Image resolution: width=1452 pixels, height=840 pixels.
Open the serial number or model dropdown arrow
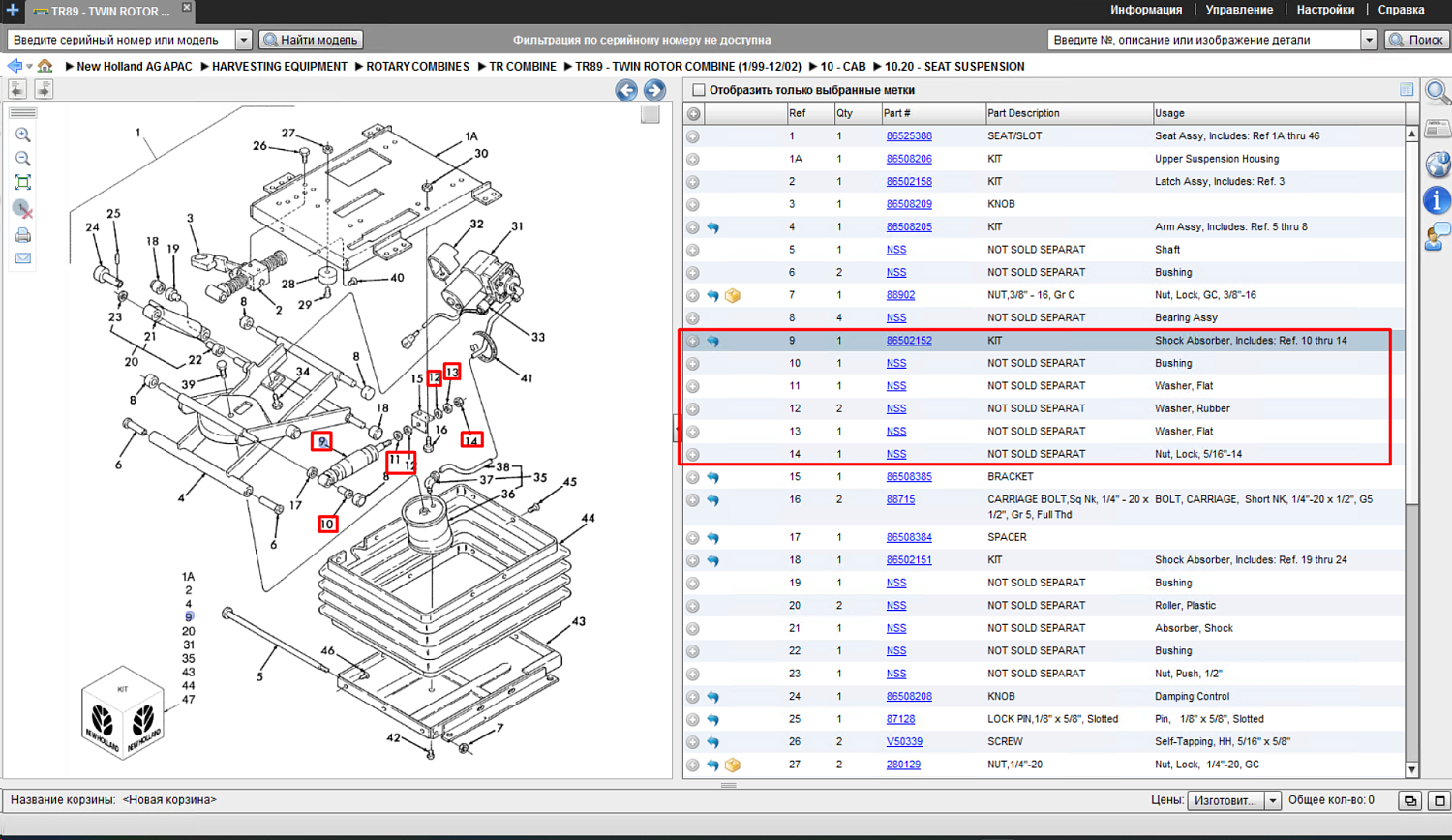(244, 40)
